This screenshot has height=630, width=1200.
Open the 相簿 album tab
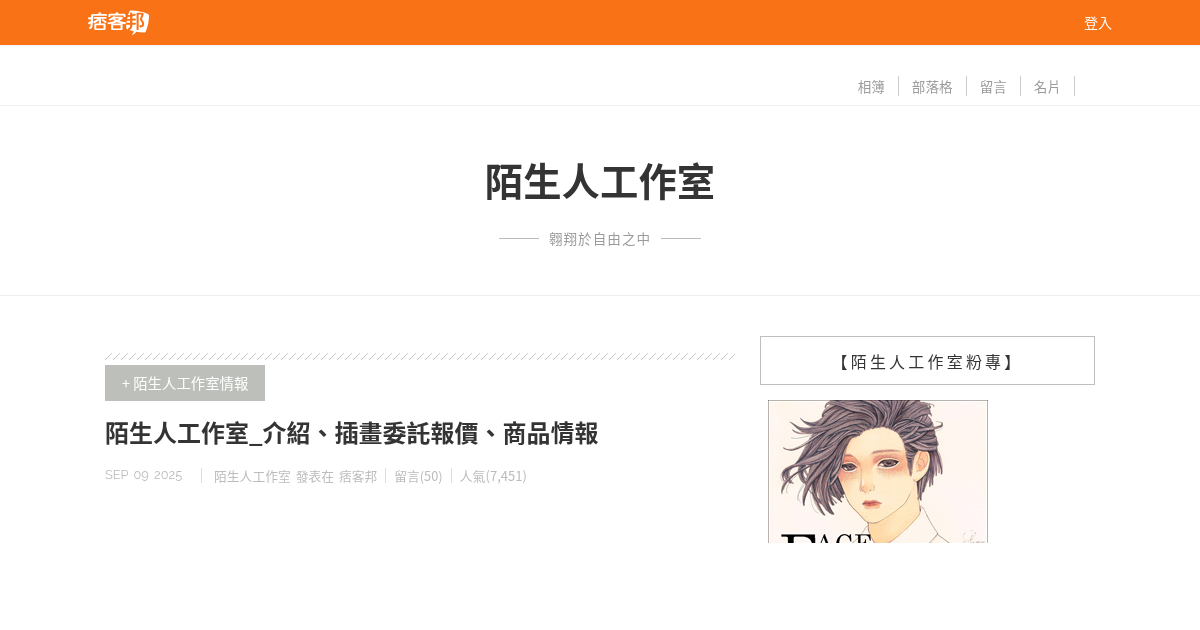871,87
